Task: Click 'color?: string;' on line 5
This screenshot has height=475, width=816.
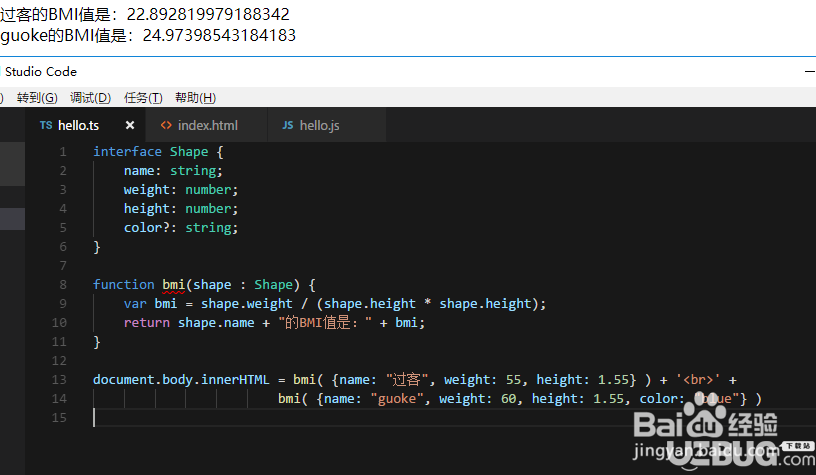Action: (181, 228)
